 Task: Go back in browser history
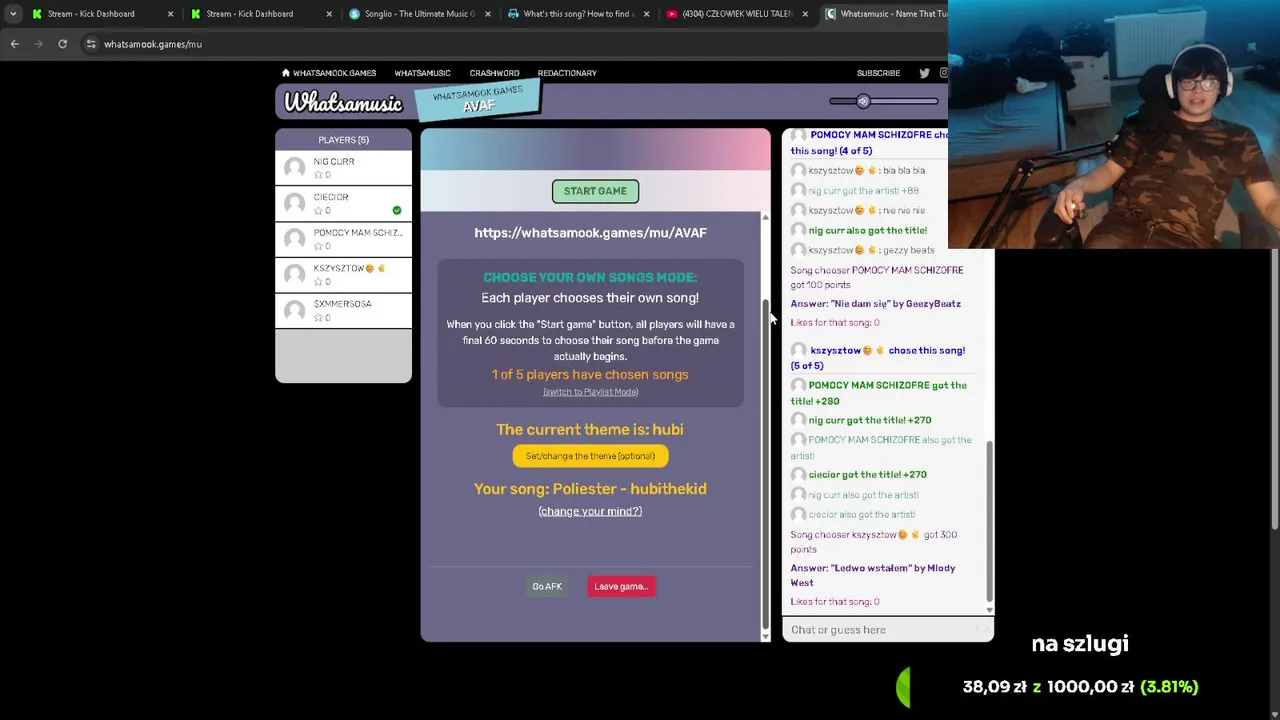[14, 44]
